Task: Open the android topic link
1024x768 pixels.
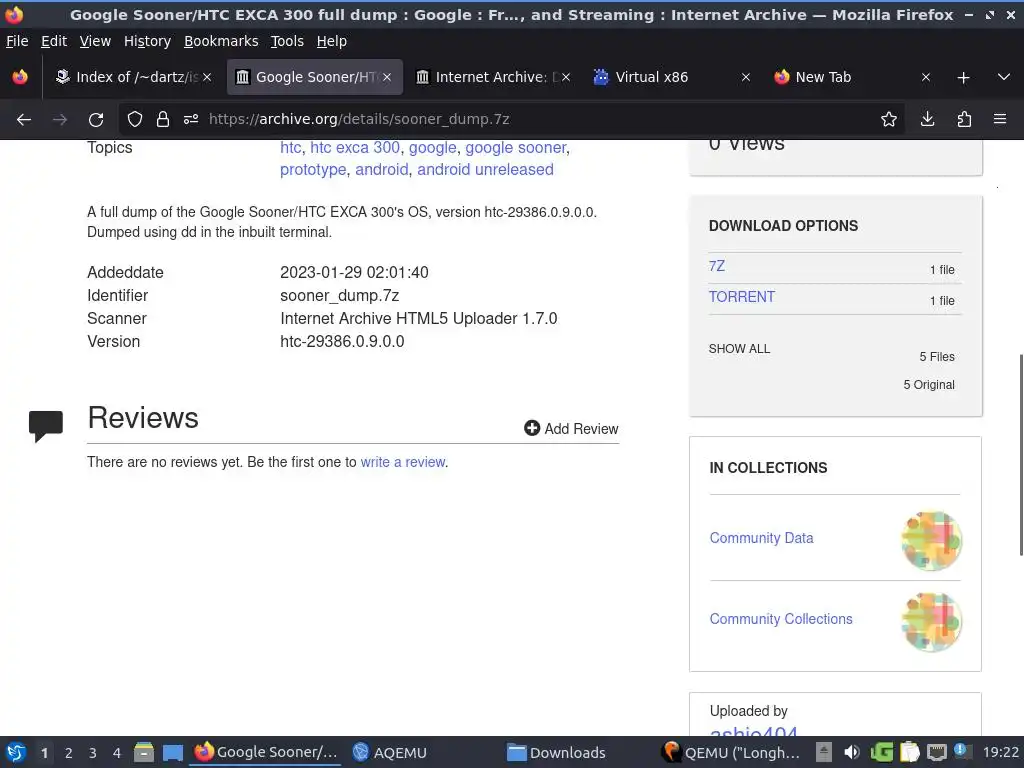Action: pyautogui.click(x=381, y=170)
